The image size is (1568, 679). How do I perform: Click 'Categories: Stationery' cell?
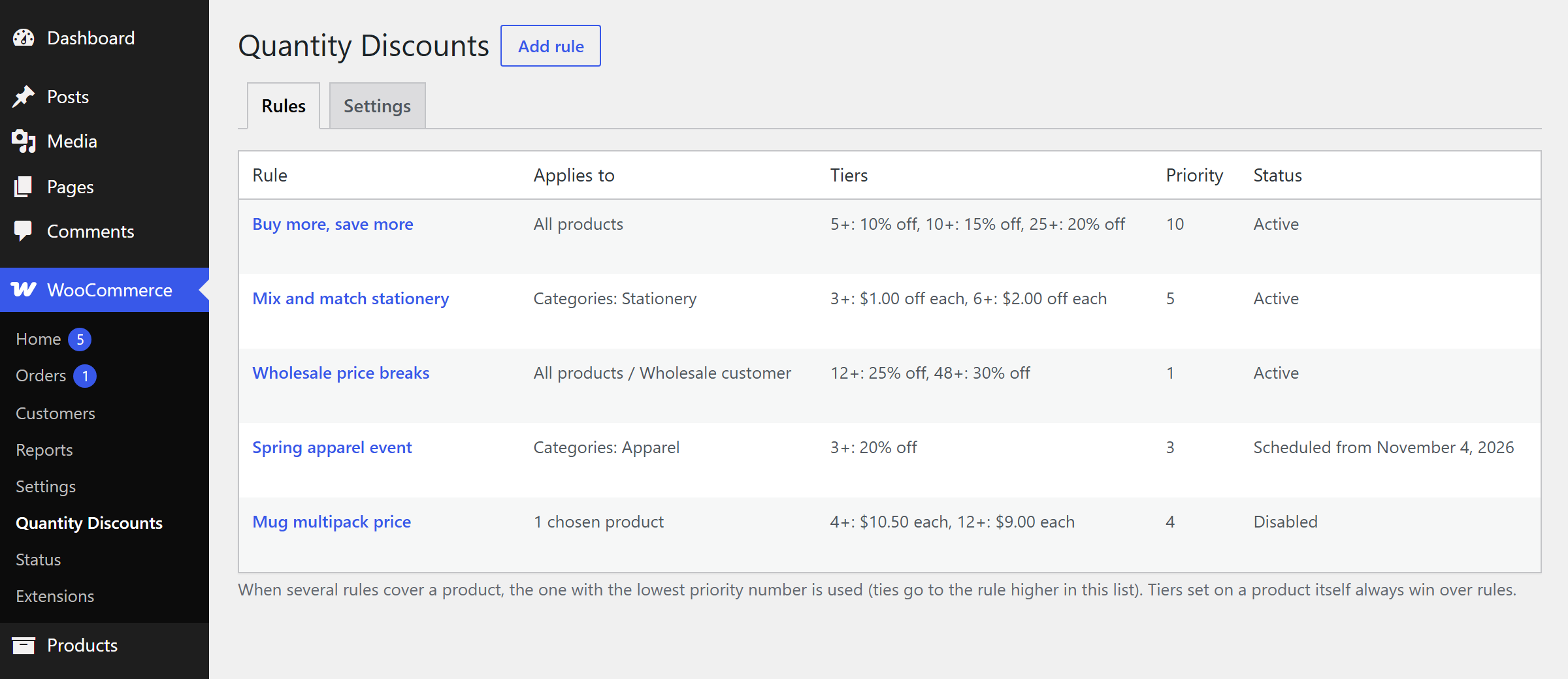coord(615,298)
